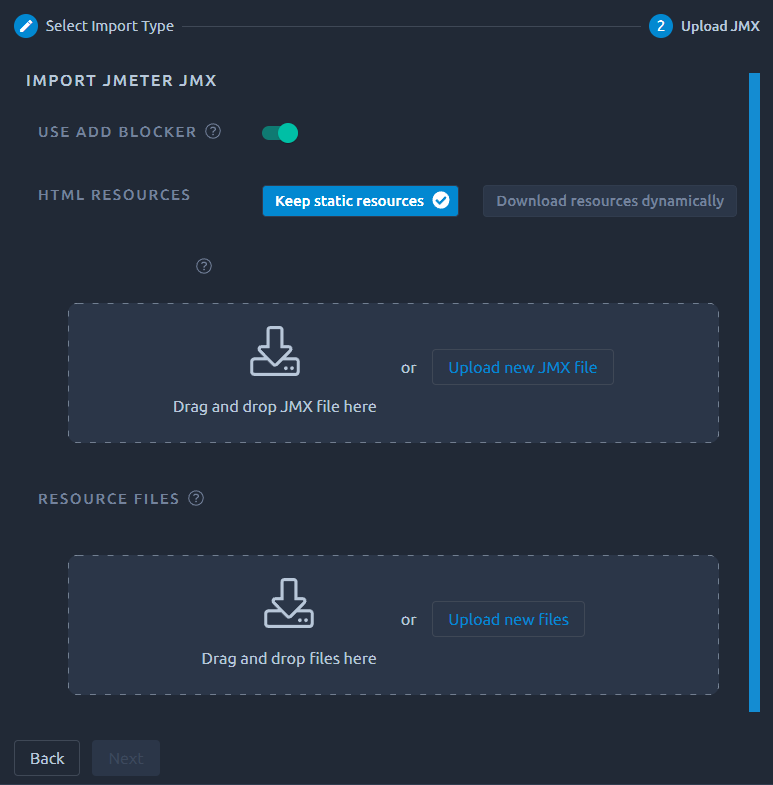Click the Back button
This screenshot has height=785, width=773.
point(47,758)
